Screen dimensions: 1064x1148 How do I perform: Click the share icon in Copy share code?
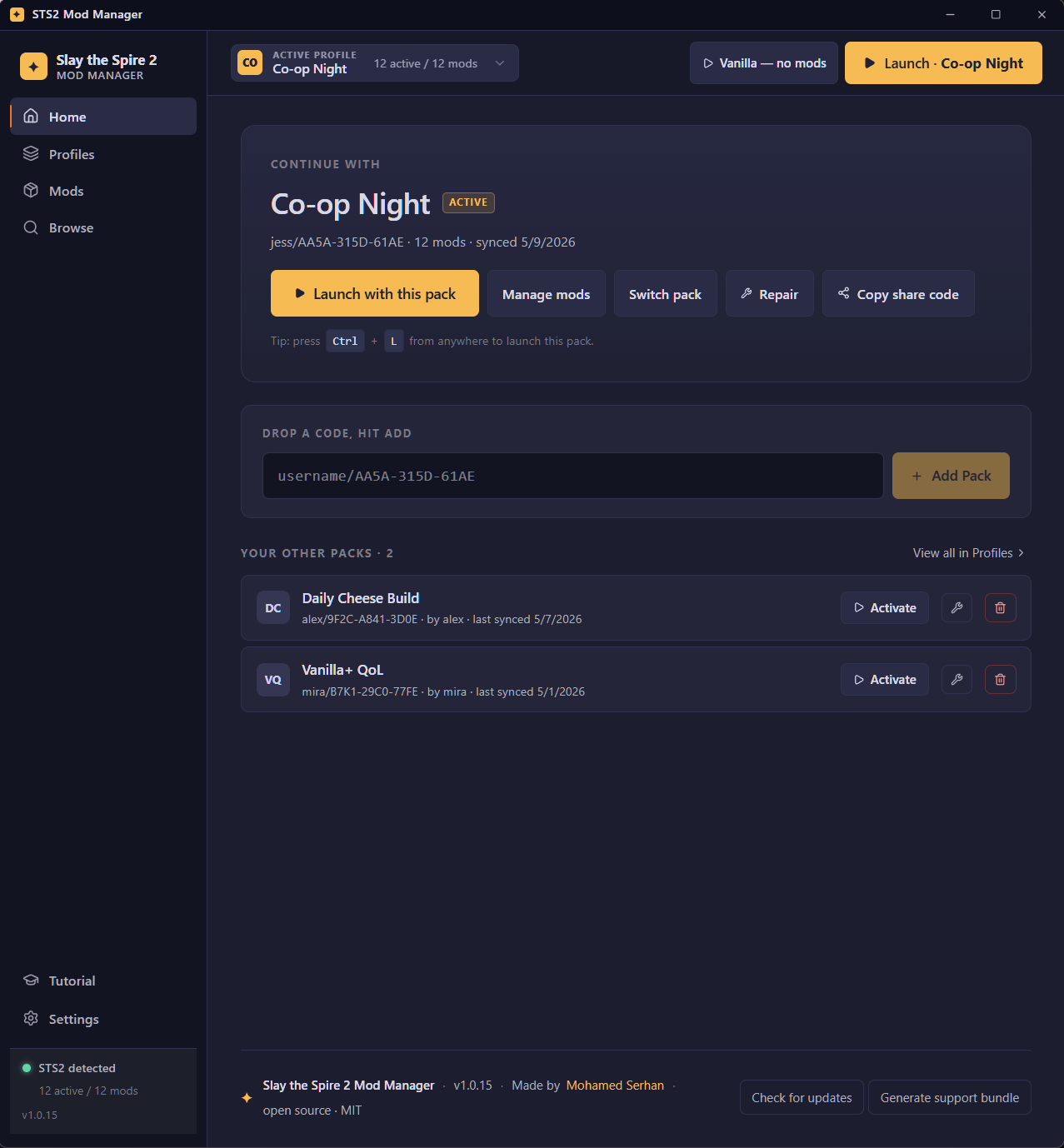[x=844, y=293]
